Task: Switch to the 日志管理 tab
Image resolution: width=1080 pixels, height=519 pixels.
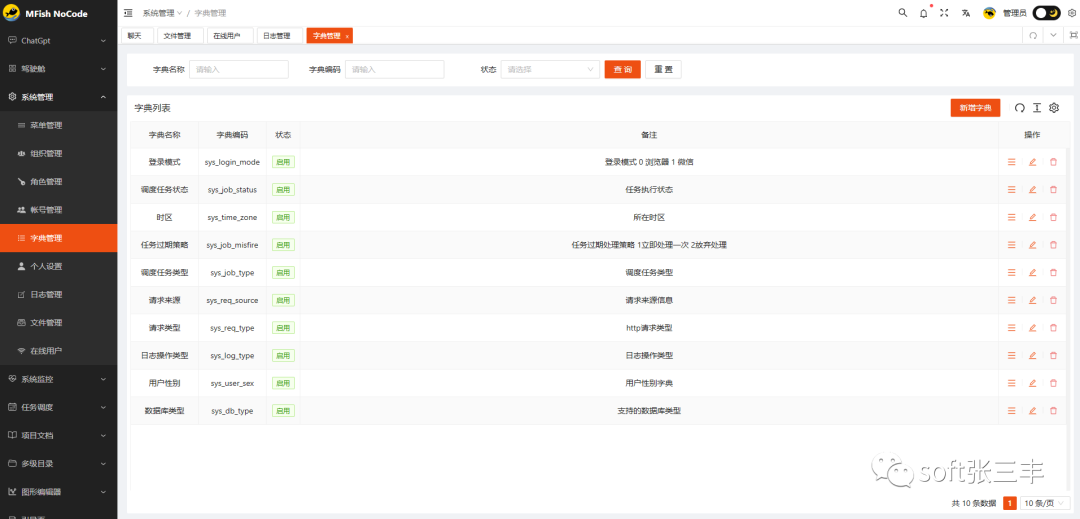Action: (x=280, y=36)
